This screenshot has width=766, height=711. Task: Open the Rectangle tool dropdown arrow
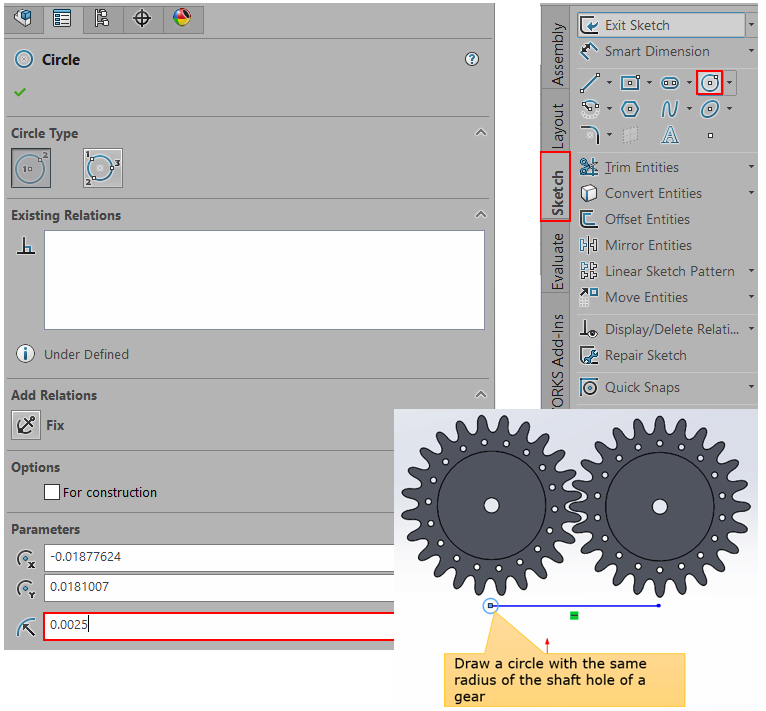(649, 83)
